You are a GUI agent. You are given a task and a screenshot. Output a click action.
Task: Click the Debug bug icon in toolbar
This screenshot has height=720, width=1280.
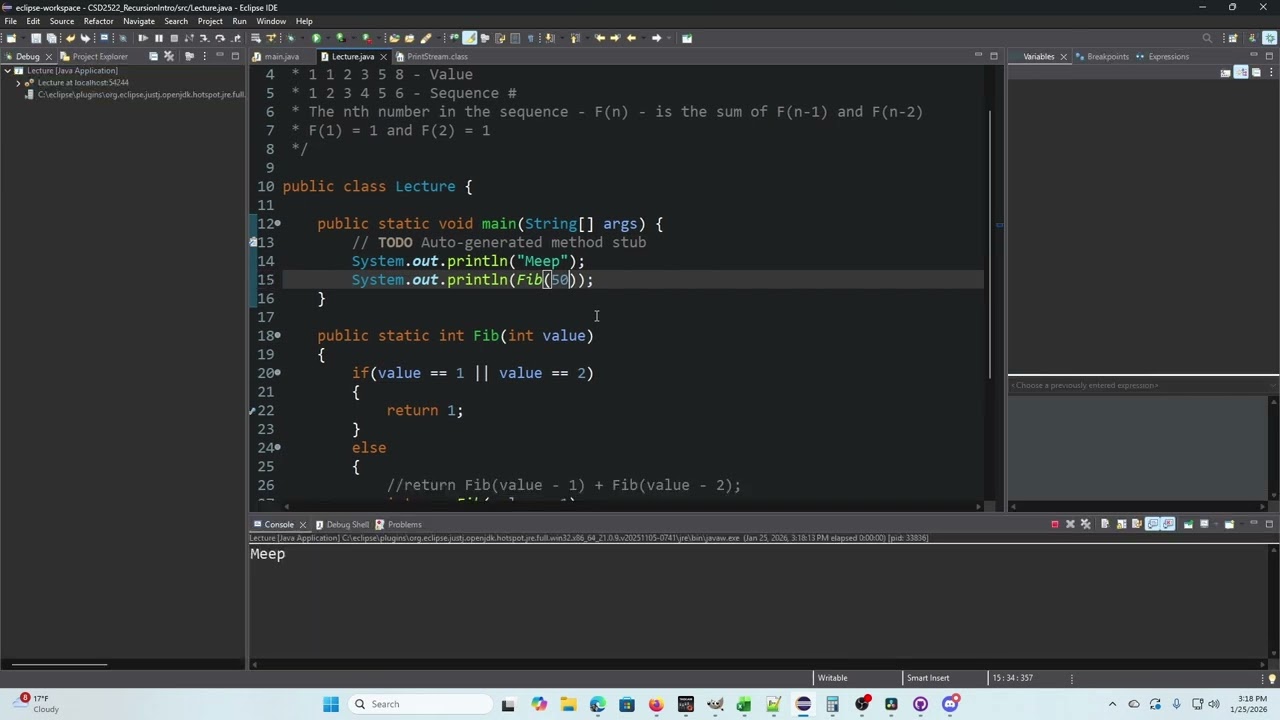click(291, 38)
